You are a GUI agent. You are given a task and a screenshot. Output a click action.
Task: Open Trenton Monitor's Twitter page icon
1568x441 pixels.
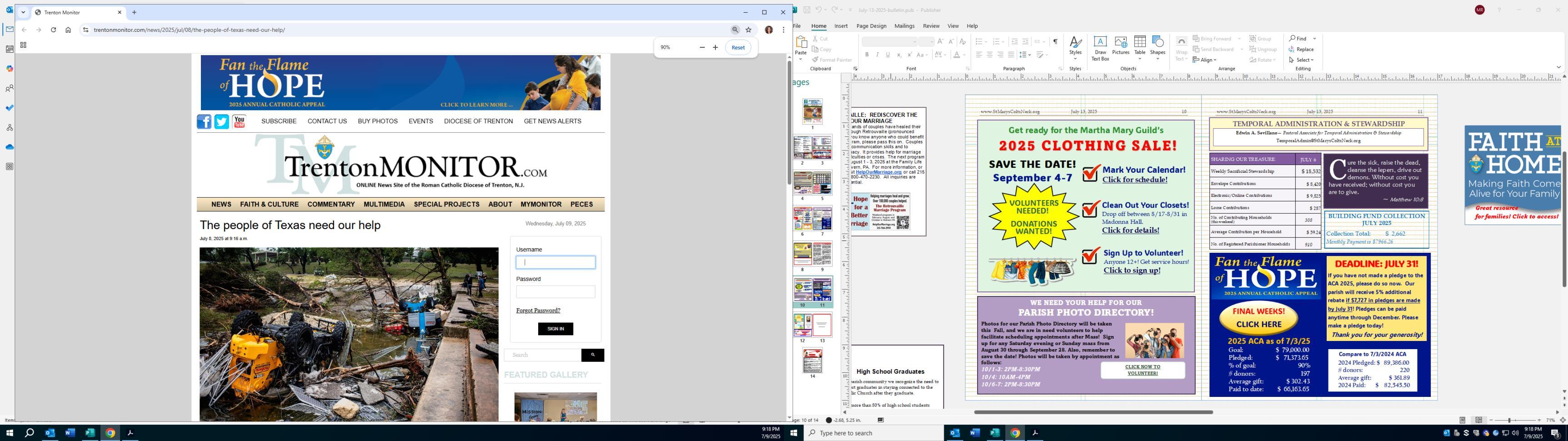(x=222, y=122)
